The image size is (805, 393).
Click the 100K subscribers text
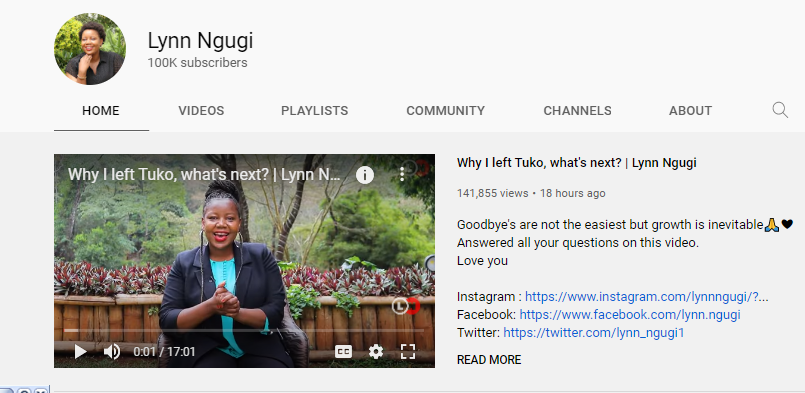[x=197, y=63]
